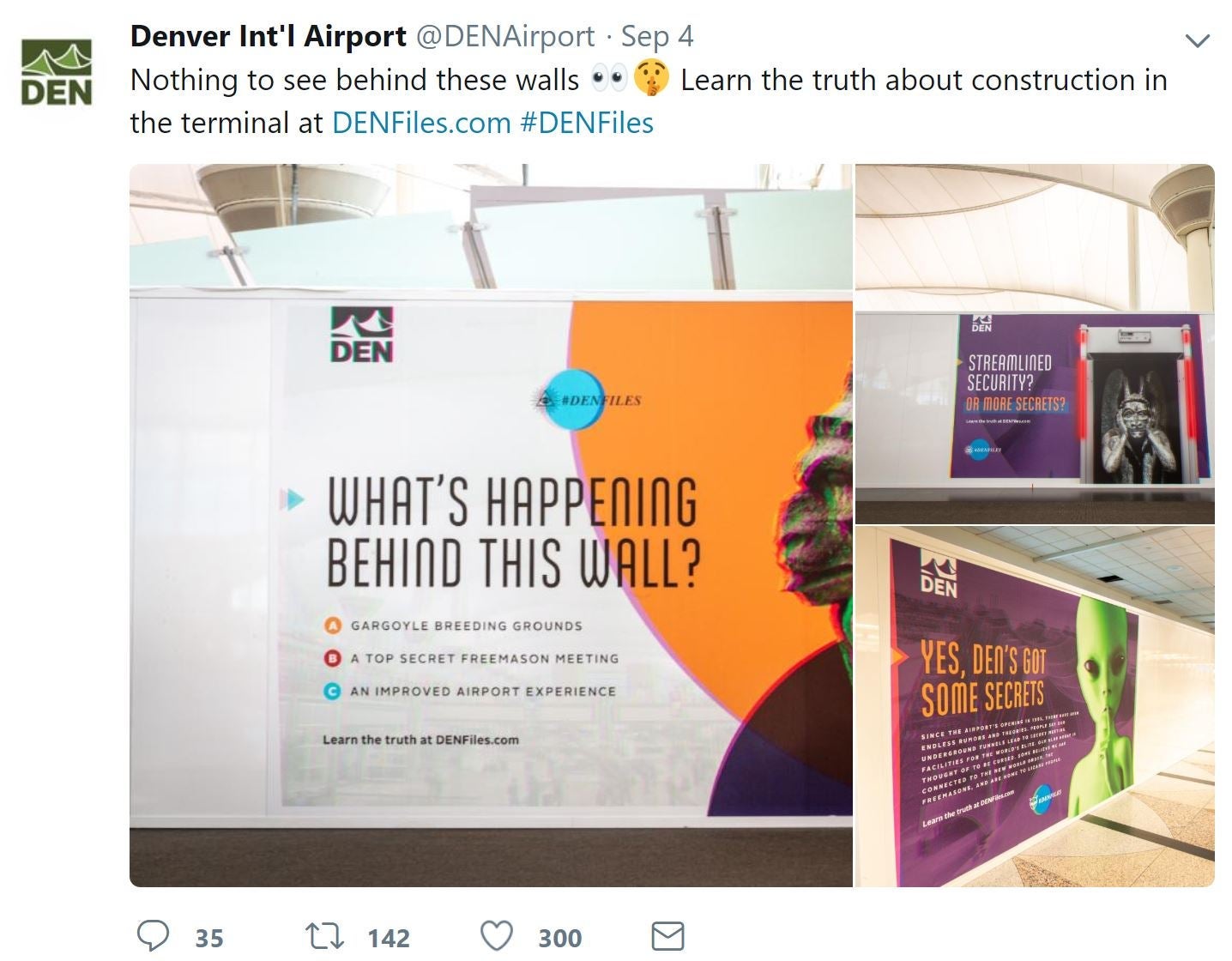Expand tweet options chevron
Viewport: 1232px width, 961px height.
[1196, 40]
